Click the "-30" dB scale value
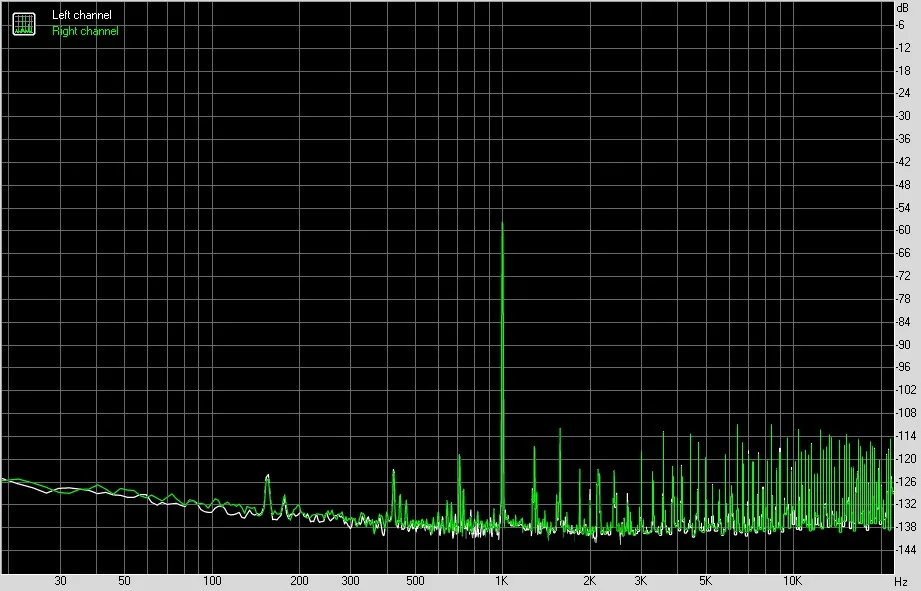This screenshot has height=591, width=921. point(903,116)
